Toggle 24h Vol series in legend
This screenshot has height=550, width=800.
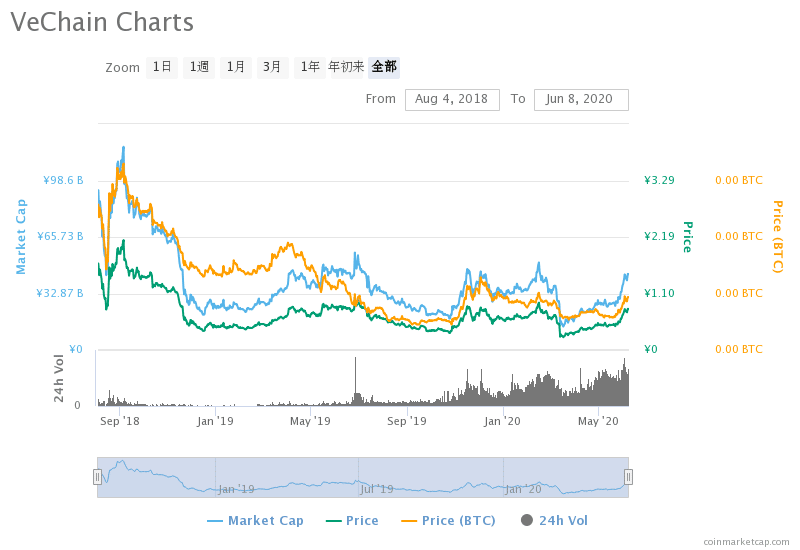pos(554,520)
